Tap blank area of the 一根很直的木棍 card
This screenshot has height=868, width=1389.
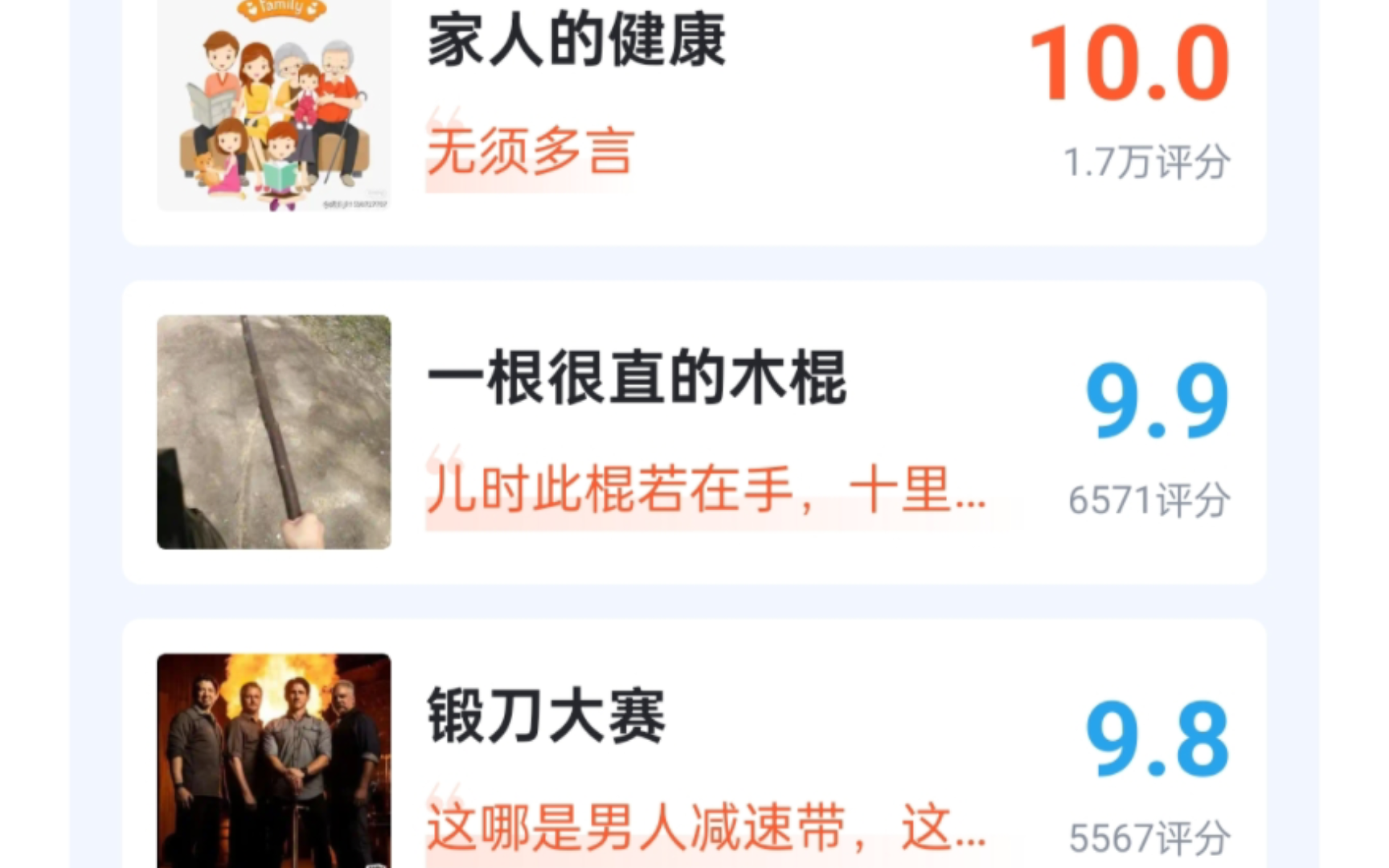click(x=949, y=378)
